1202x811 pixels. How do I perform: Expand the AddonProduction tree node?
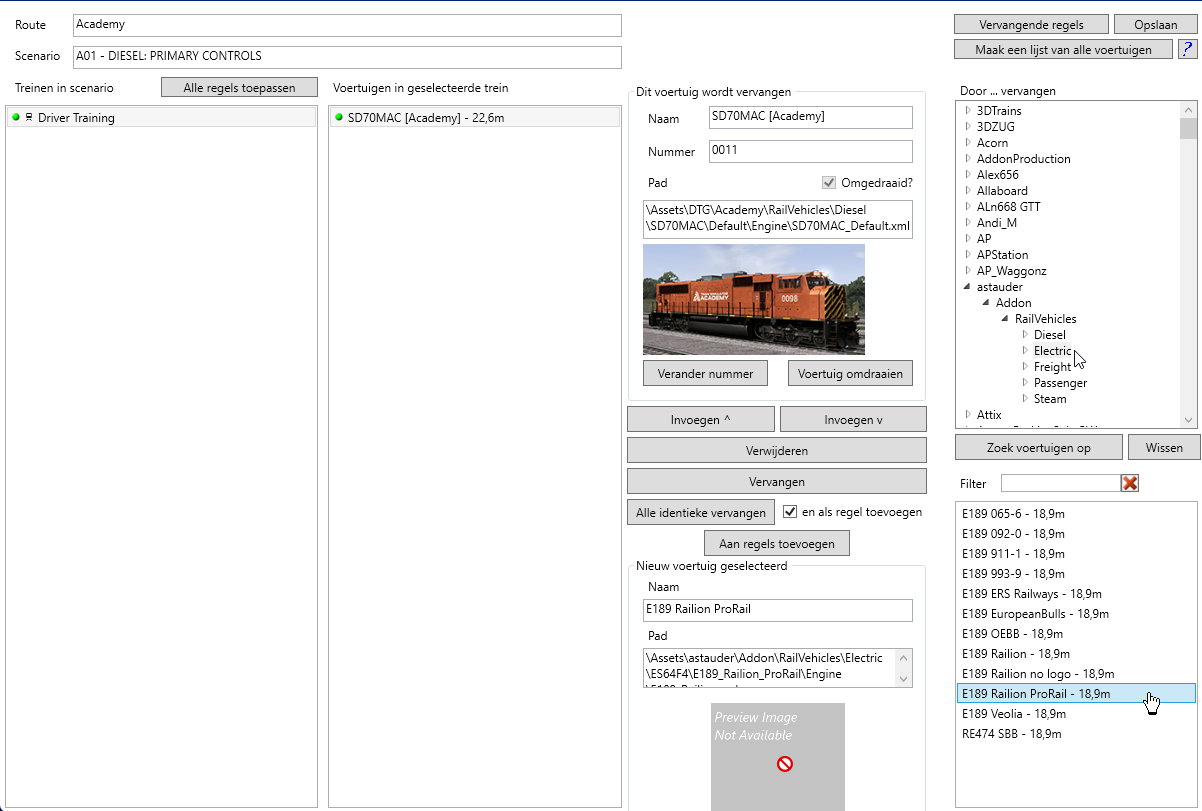click(x=968, y=159)
